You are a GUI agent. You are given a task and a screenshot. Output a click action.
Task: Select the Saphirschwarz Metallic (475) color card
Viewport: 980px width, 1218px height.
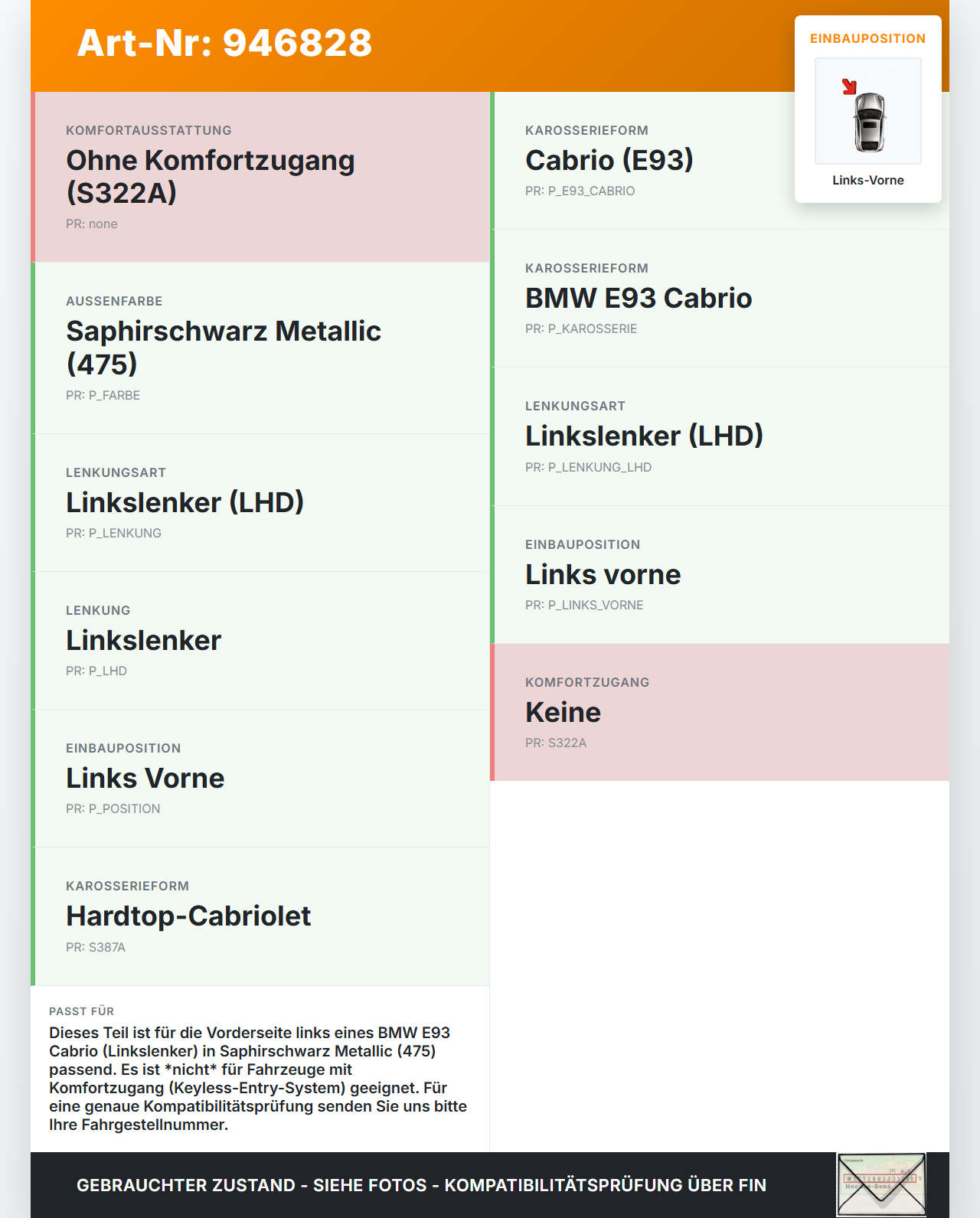[x=260, y=348]
